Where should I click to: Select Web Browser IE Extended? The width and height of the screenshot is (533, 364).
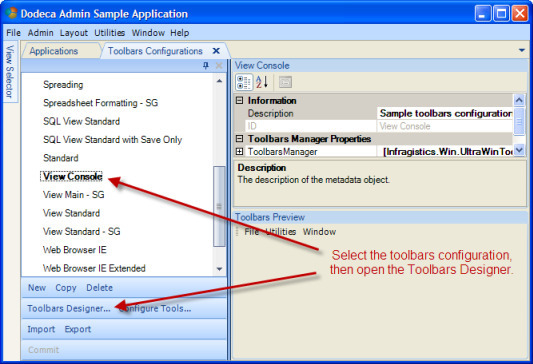(94, 268)
